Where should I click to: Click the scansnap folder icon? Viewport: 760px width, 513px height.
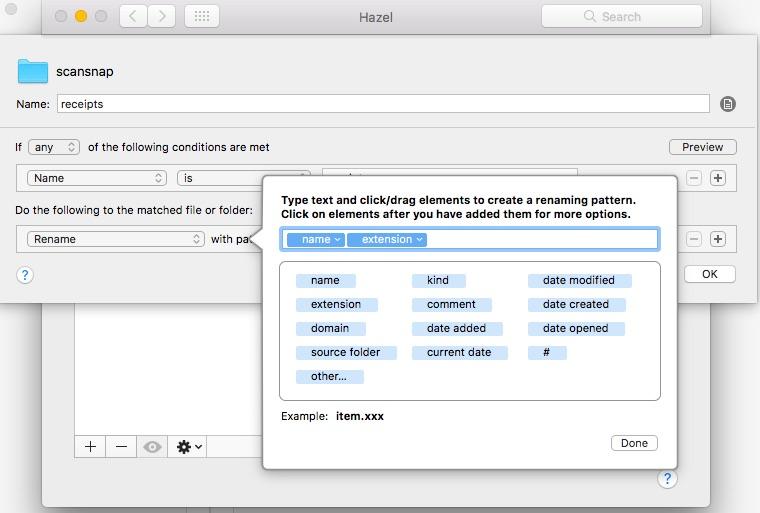pos(33,71)
